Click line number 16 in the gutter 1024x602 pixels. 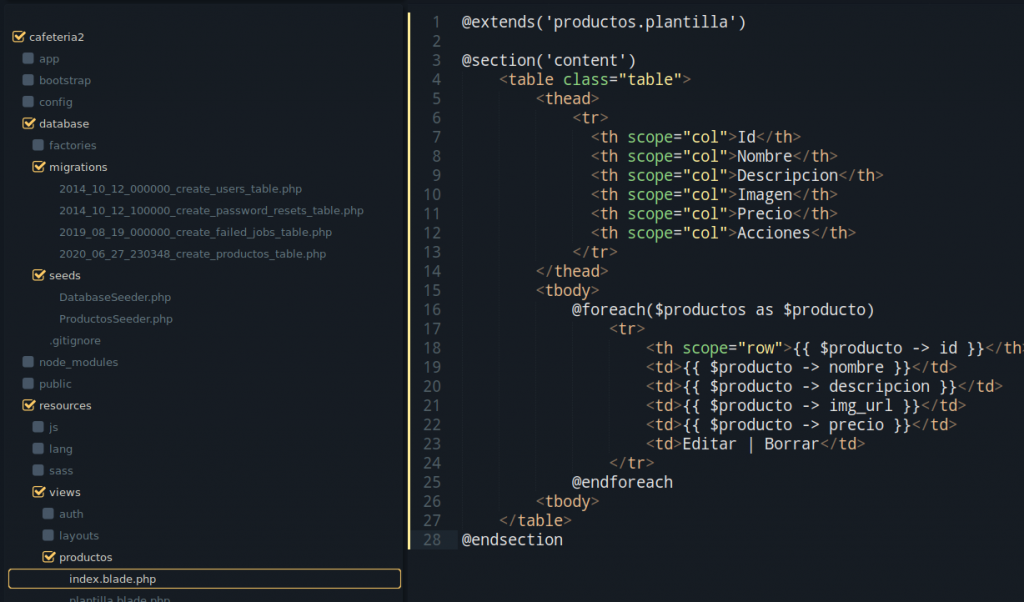432,310
